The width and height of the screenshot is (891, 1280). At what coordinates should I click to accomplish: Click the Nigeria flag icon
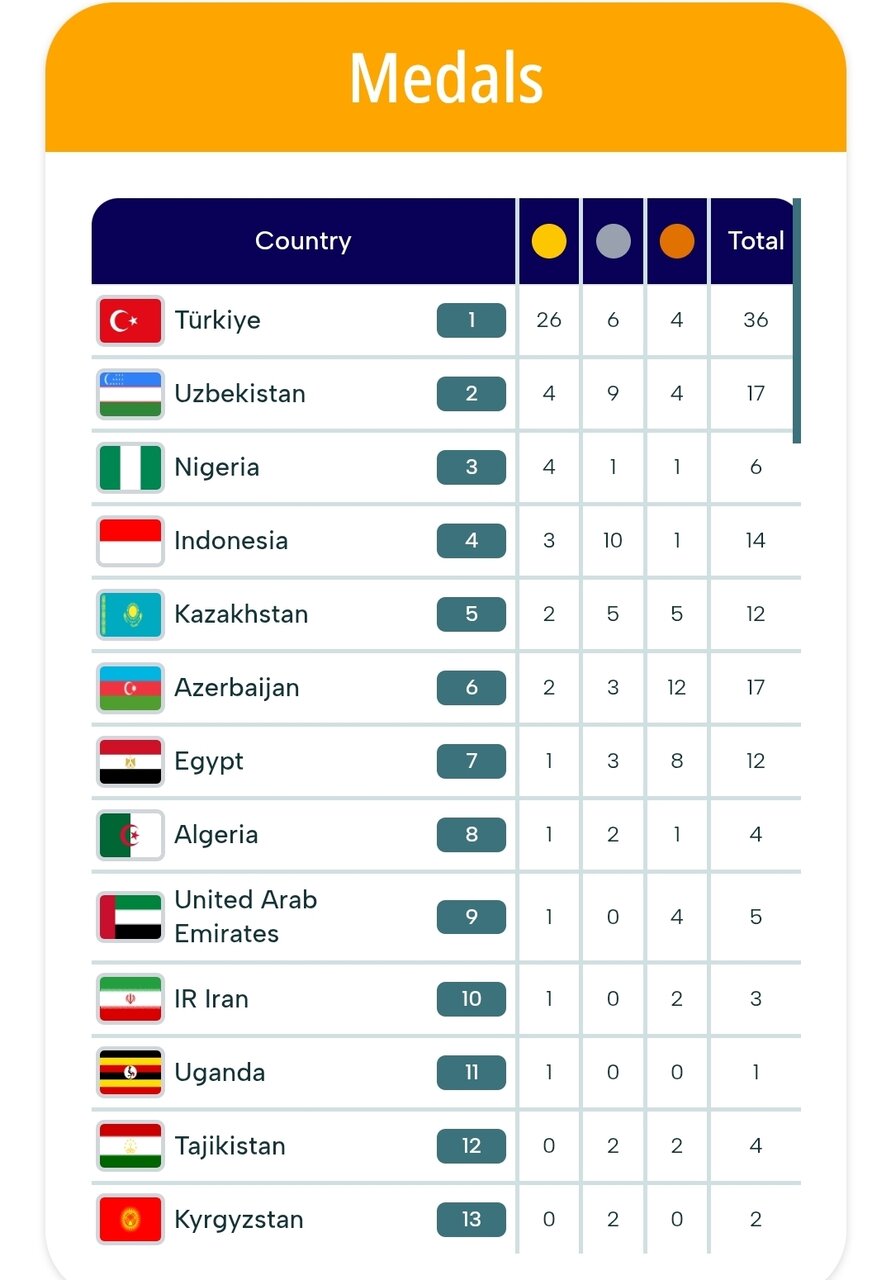pyautogui.click(x=130, y=468)
